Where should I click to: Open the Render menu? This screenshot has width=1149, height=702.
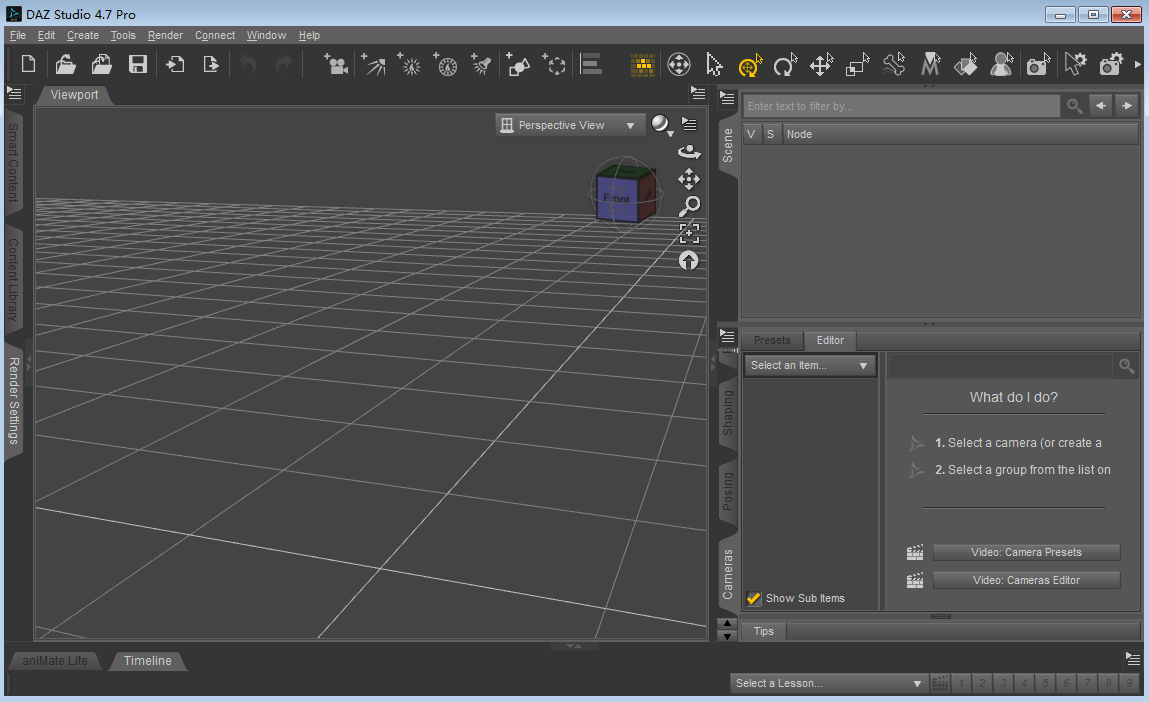[x=166, y=35]
